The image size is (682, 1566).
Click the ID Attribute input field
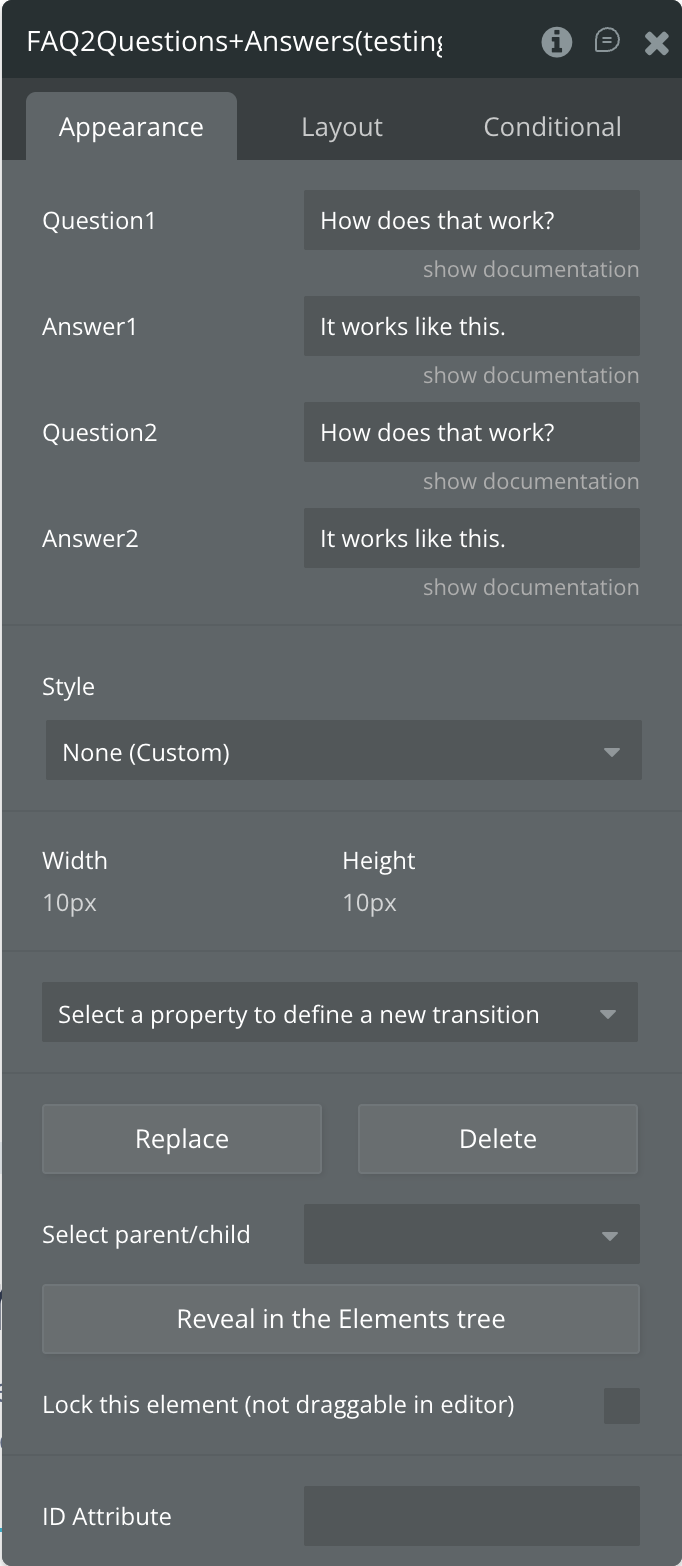pyautogui.click(x=471, y=1515)
